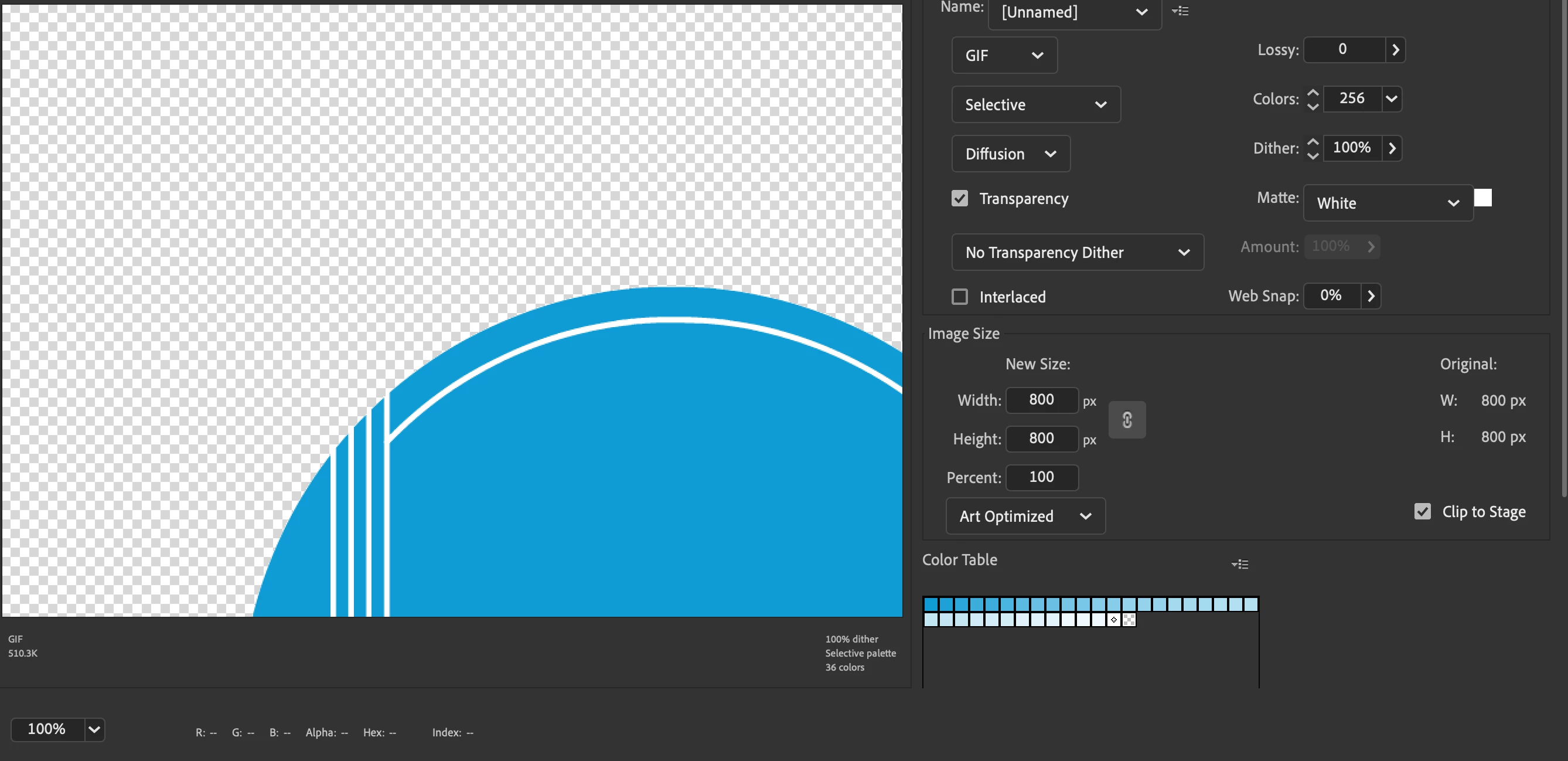Disable the Clip to Stage checkbox
This screenshot has height=761, width=1568.
pos(1422,511)
